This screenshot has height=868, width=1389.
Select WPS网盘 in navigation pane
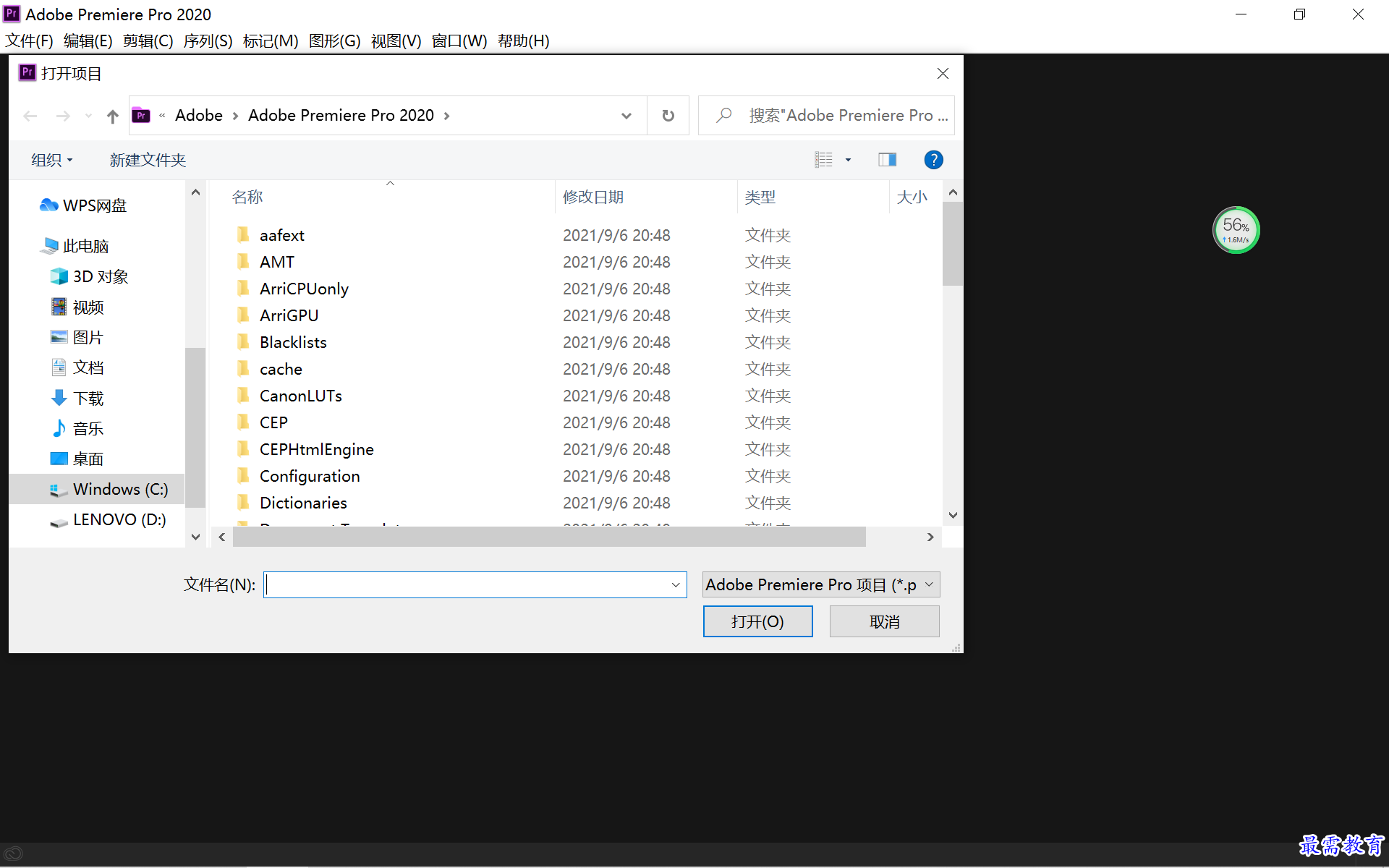point(83,205)
